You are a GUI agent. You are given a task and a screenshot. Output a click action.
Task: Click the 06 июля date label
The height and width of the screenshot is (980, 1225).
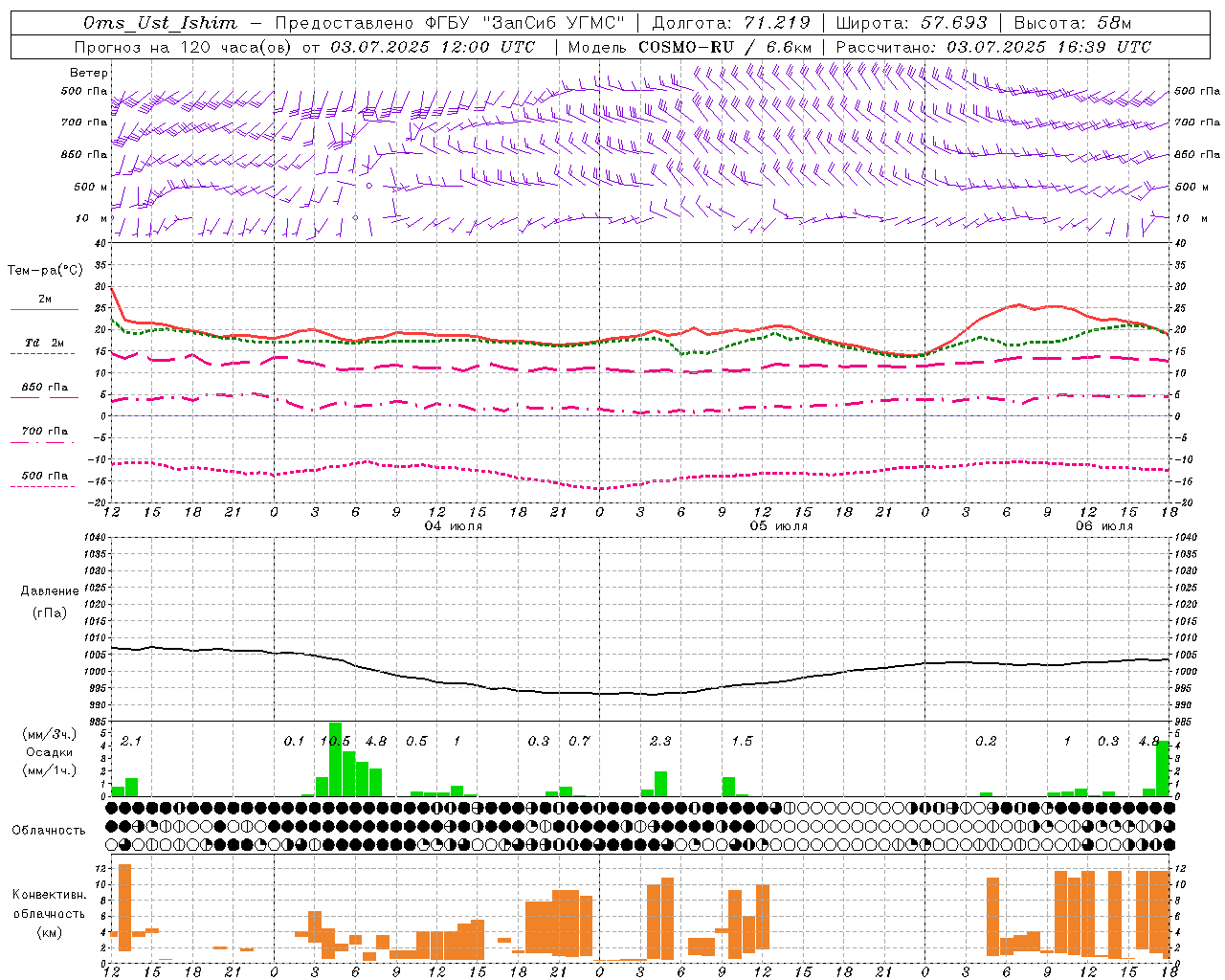[1104, 526]
